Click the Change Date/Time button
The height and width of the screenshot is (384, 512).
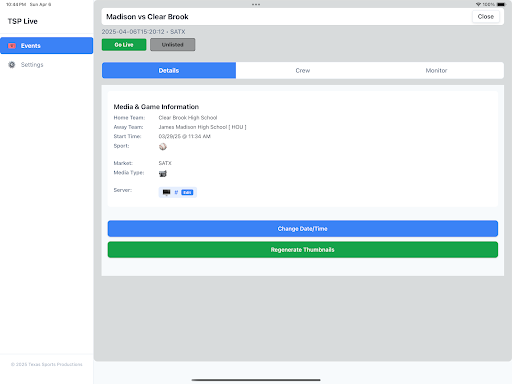tap(303, 229)
